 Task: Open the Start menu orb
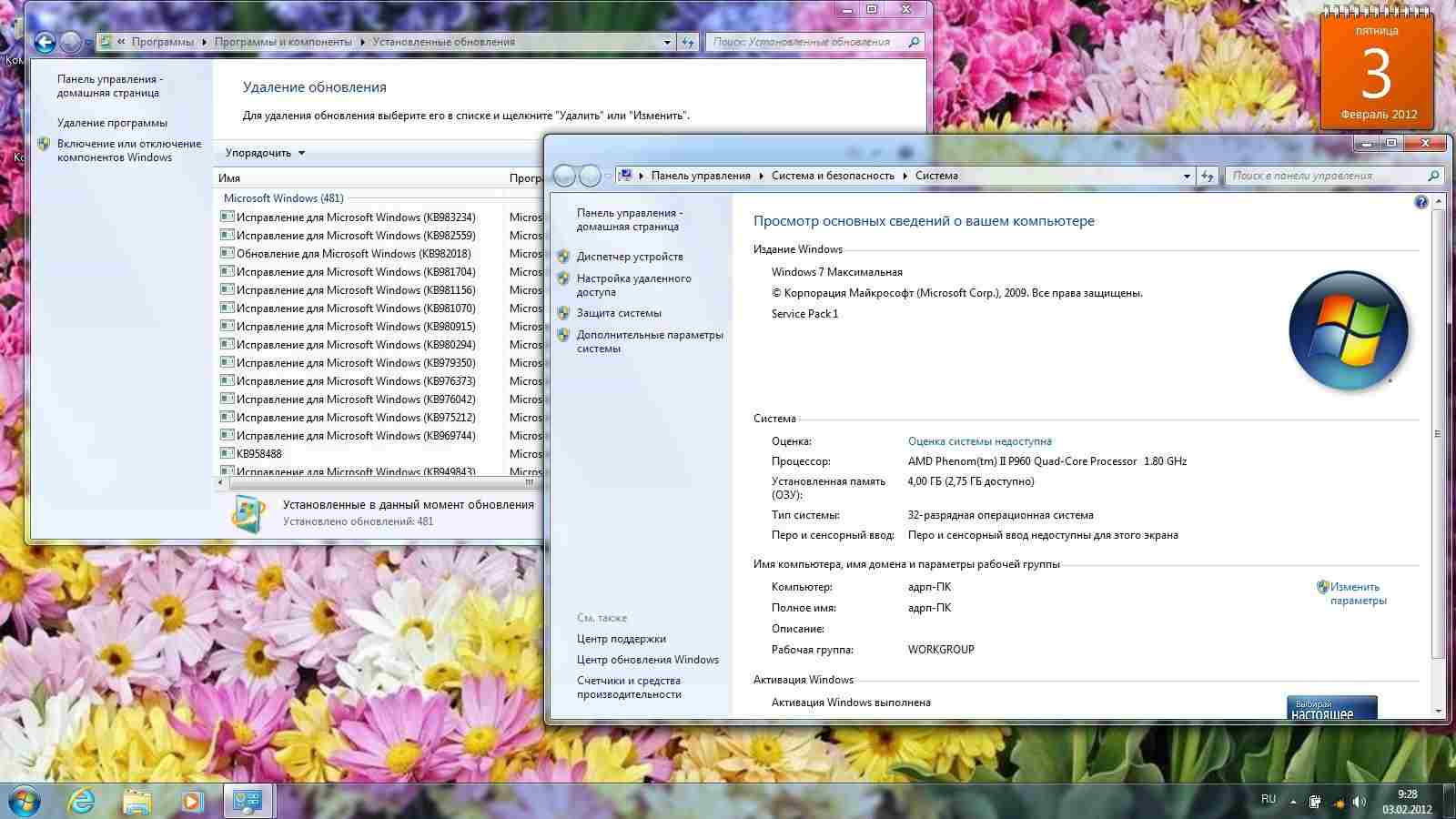pyautogui.click(x=25, y=801)
